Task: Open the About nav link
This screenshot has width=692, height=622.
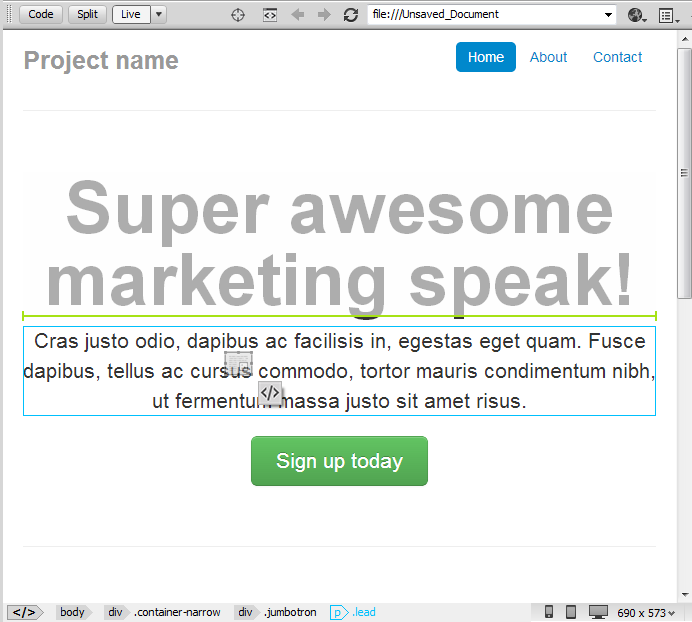Action: [548, 57]
